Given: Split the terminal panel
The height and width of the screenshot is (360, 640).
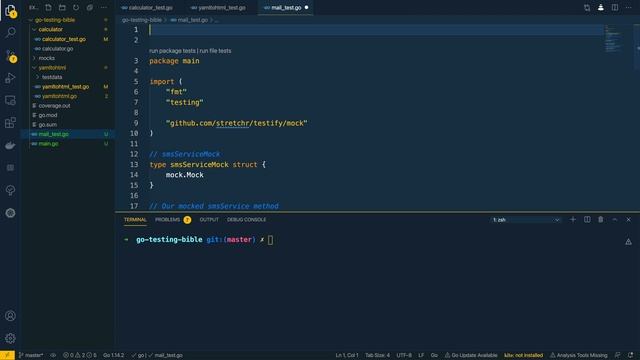Looking at the screenshot, I should pos(587,220).
